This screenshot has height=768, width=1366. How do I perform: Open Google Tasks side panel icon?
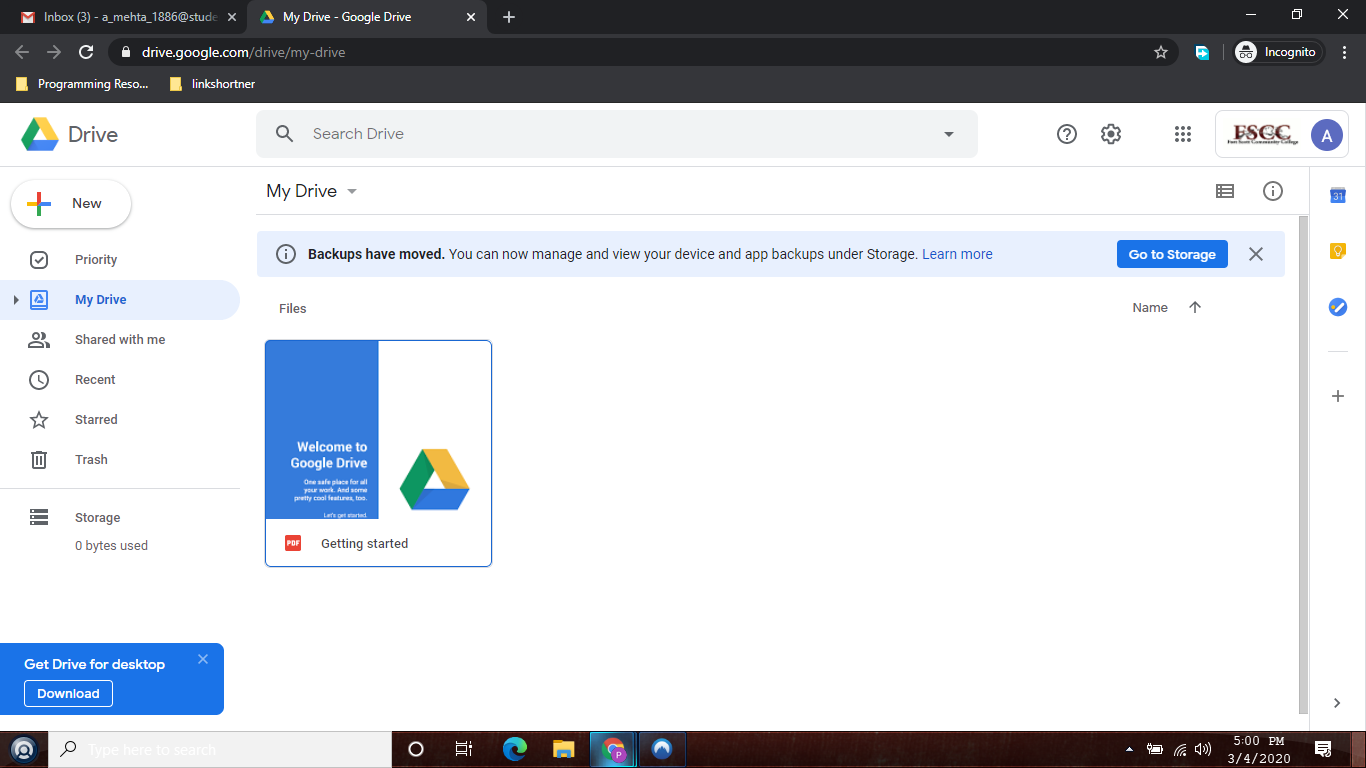(x=1338, y=307)
